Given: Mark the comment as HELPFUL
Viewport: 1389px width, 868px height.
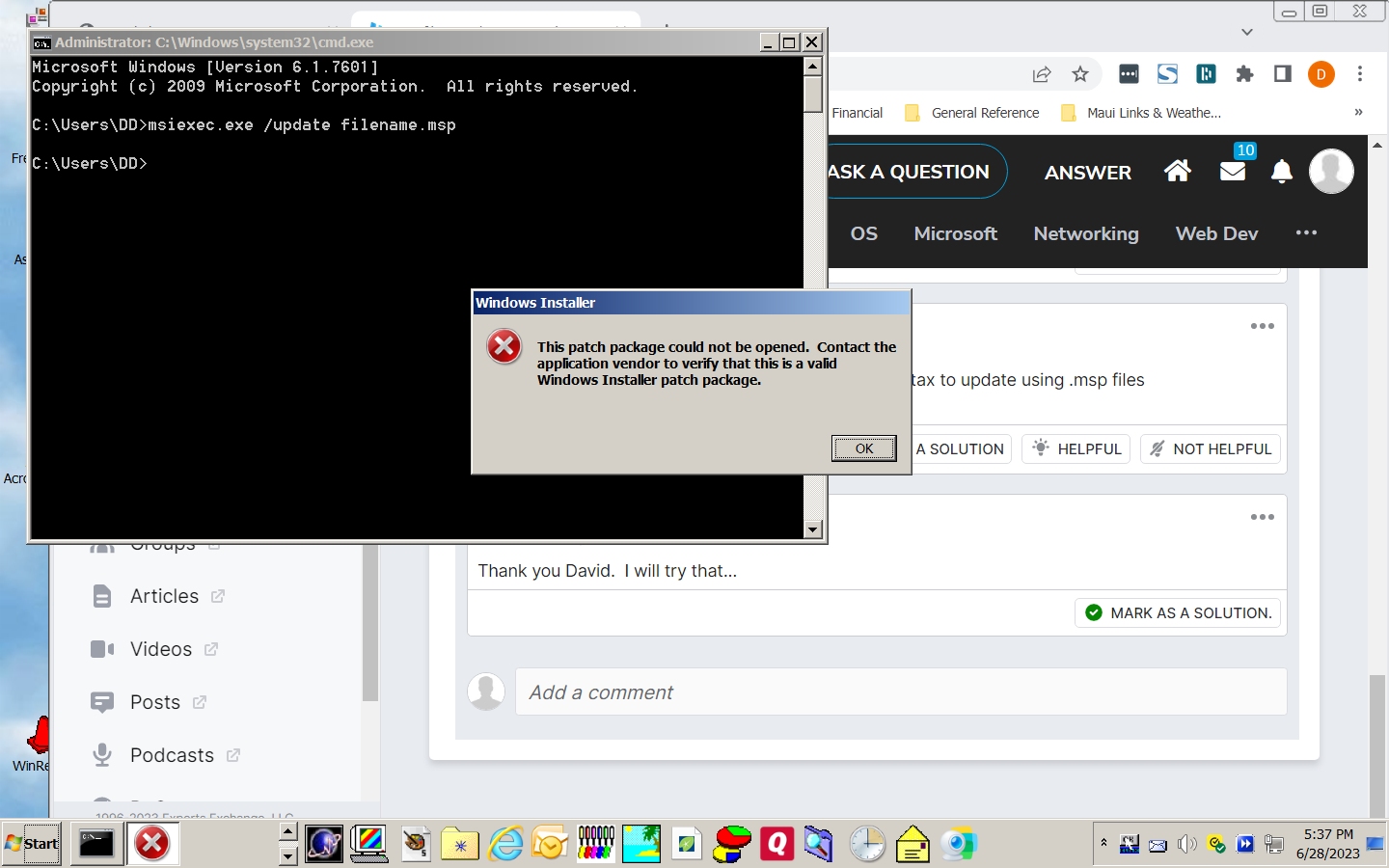Looking at the screenshot, I should click(1076, 448).
